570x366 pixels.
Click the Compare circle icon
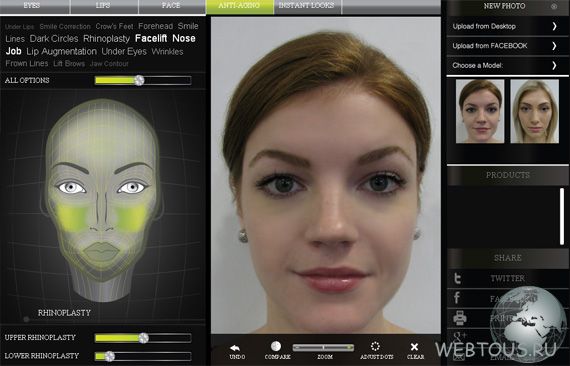click(276, 346)
